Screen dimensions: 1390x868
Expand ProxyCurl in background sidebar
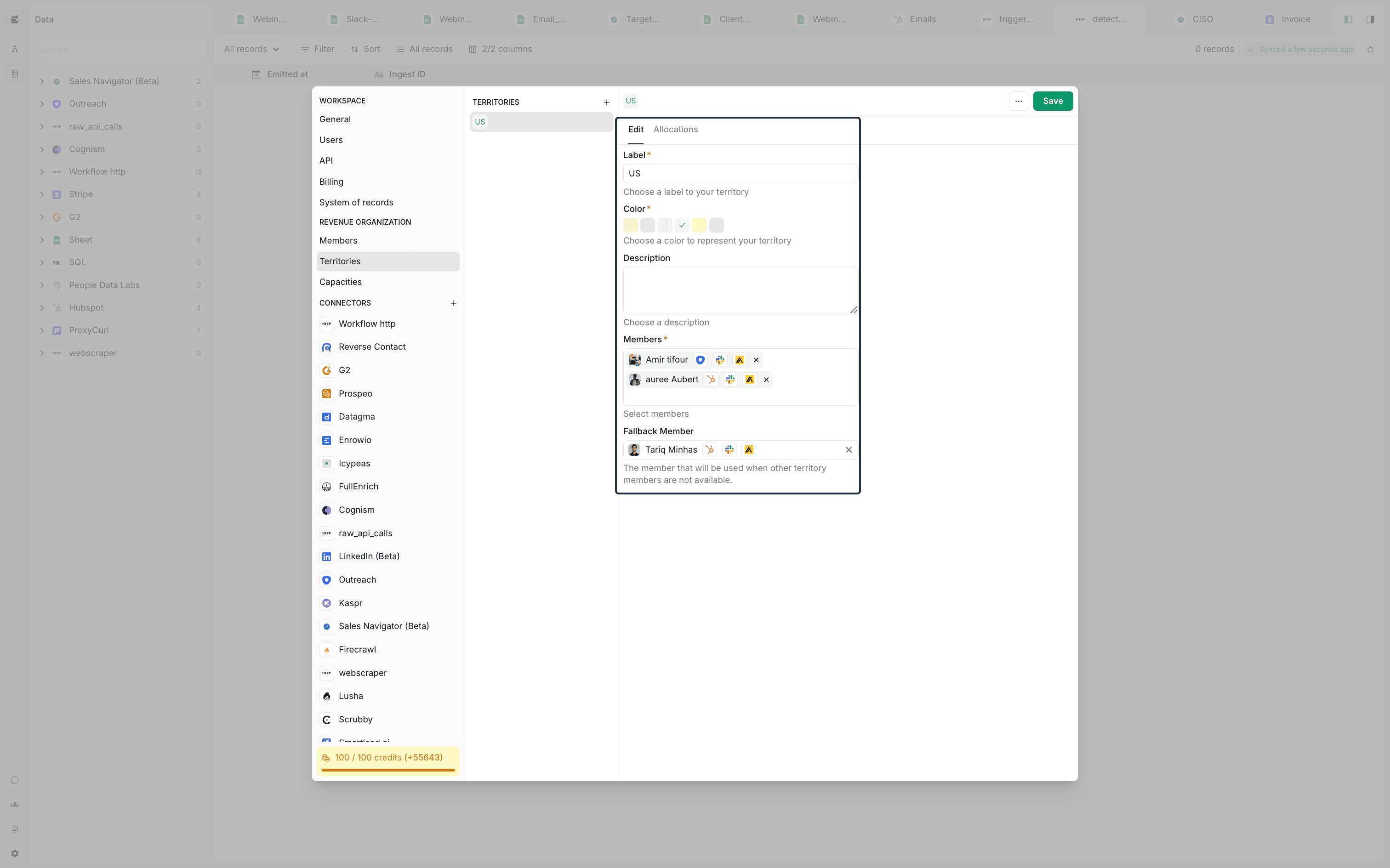point(42,331)
